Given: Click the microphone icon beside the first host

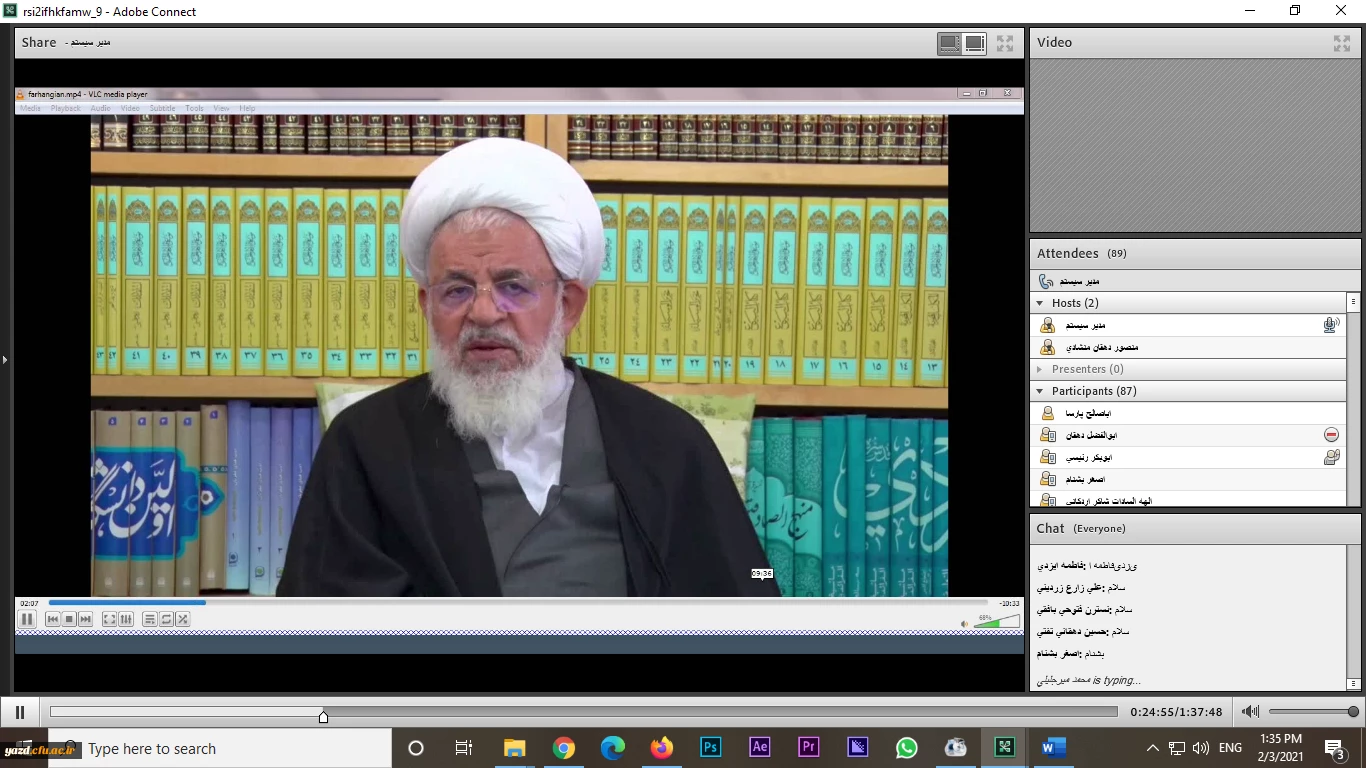Looking at the screenshot, I should click(x=1330, y=325).
